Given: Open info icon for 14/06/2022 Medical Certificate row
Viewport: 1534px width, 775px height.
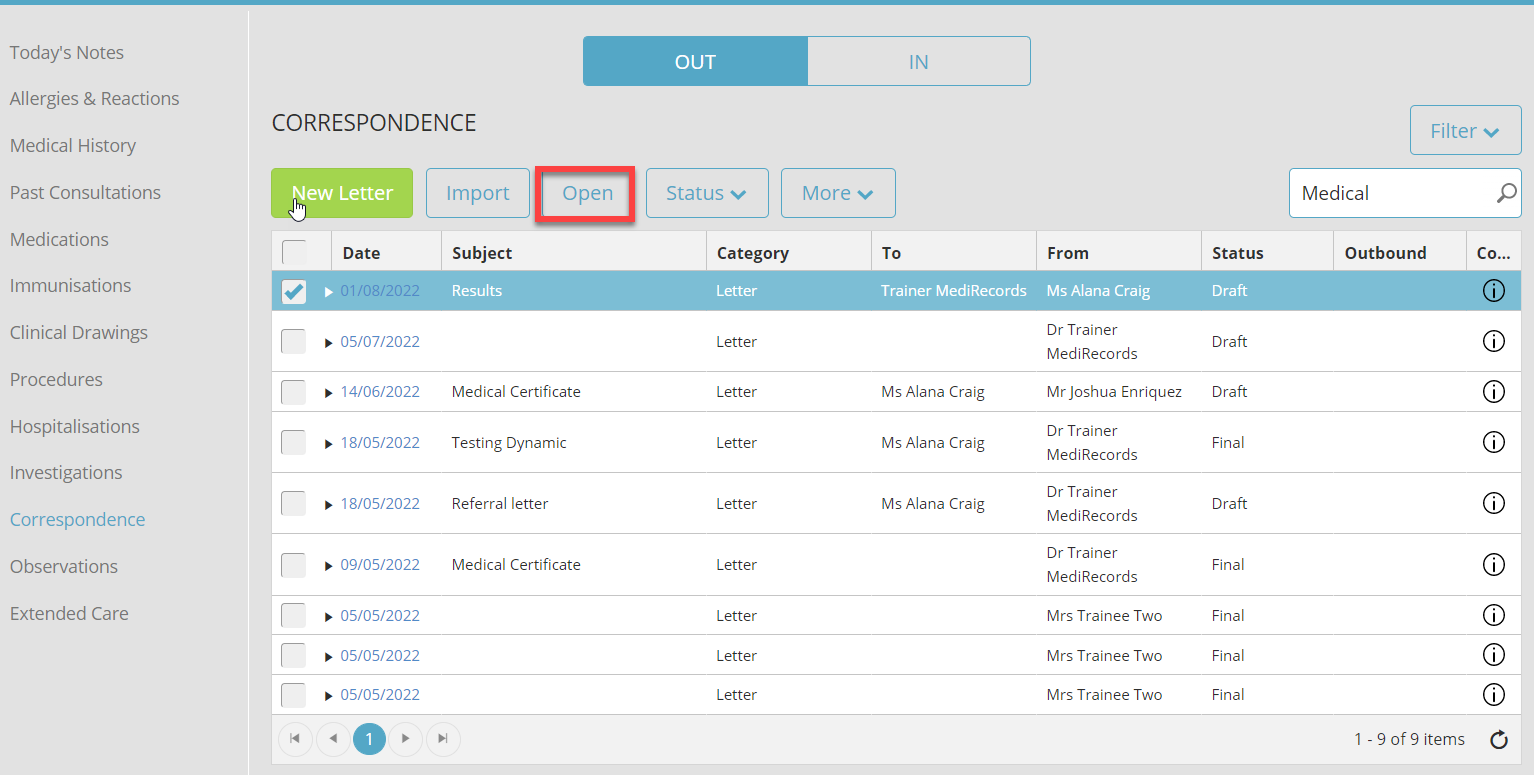Looking at the screenshot, I should (1493, 391).
